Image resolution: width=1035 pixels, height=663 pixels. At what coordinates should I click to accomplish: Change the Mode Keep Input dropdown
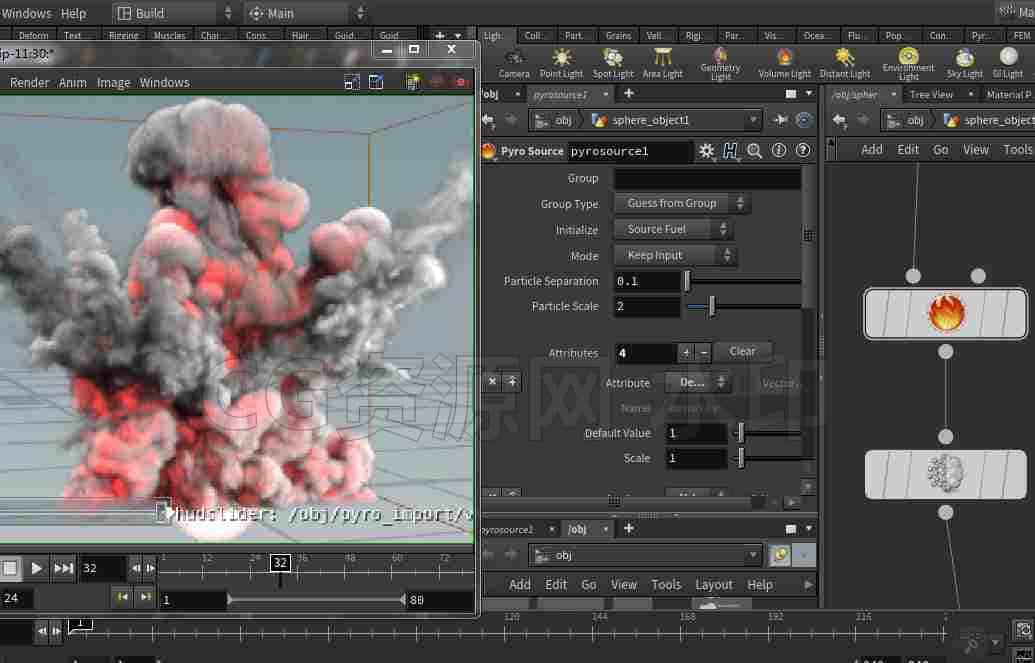pos(675,256)
